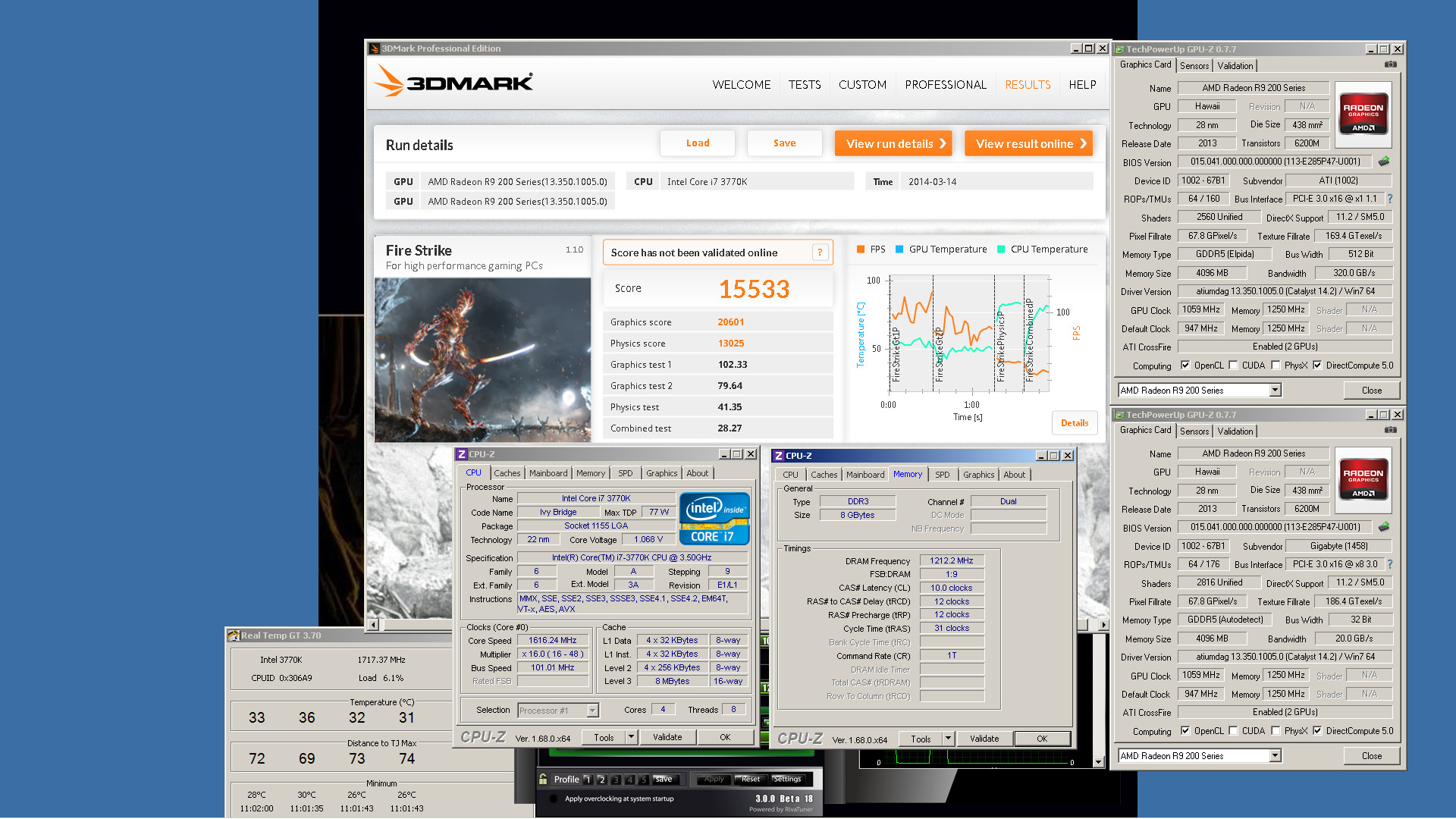The image size is (1456, 819).
Task: Enable Apply overclocking at system startup
Action: [554, 799]
